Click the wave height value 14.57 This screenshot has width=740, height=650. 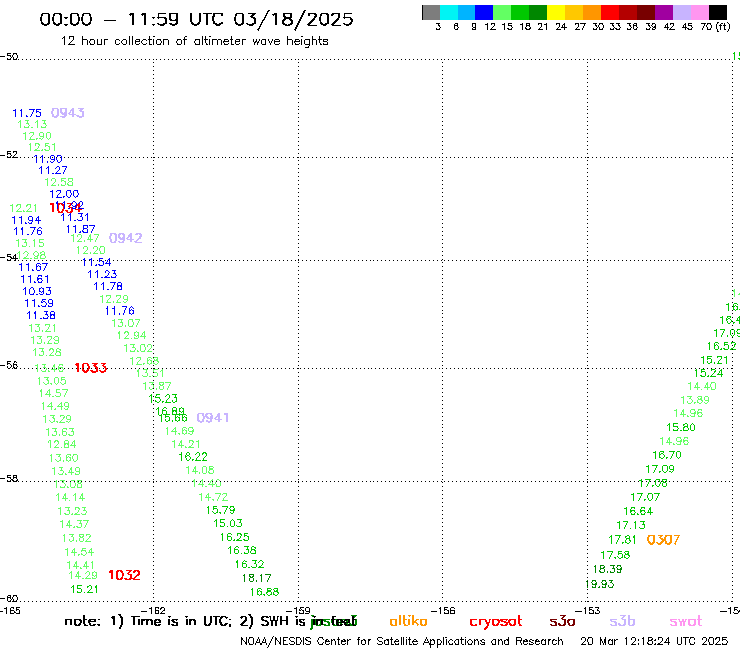click(x=53, y=393)
